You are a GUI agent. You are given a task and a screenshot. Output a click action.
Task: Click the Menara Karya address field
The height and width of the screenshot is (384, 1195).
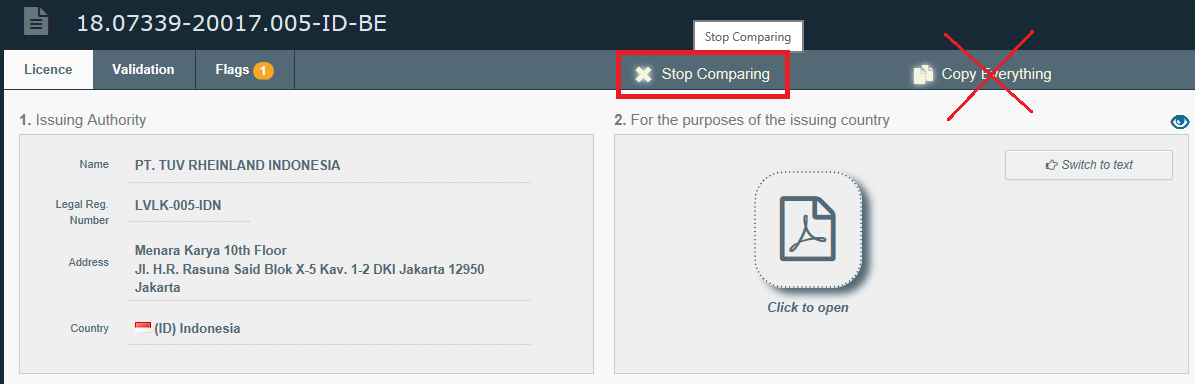[330, 270]
